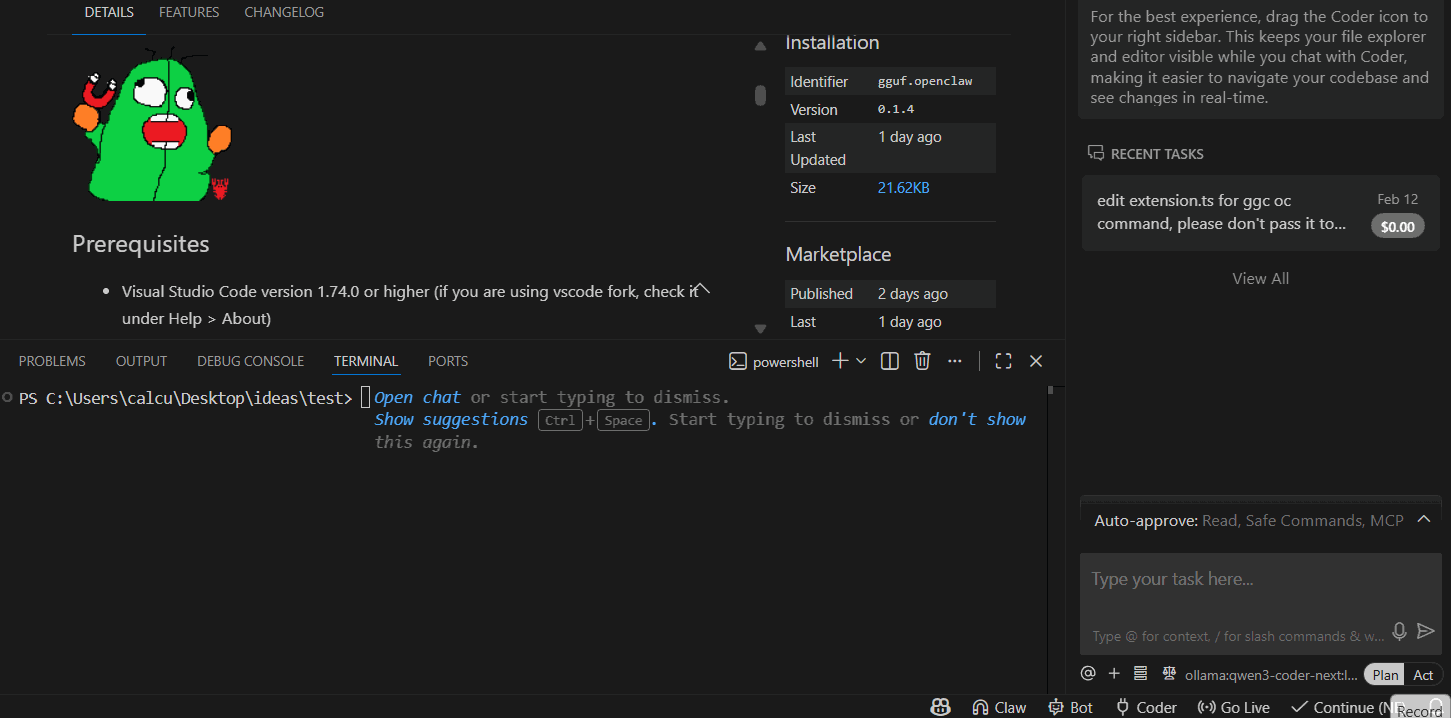Split the terminal with the split icon

889,361
